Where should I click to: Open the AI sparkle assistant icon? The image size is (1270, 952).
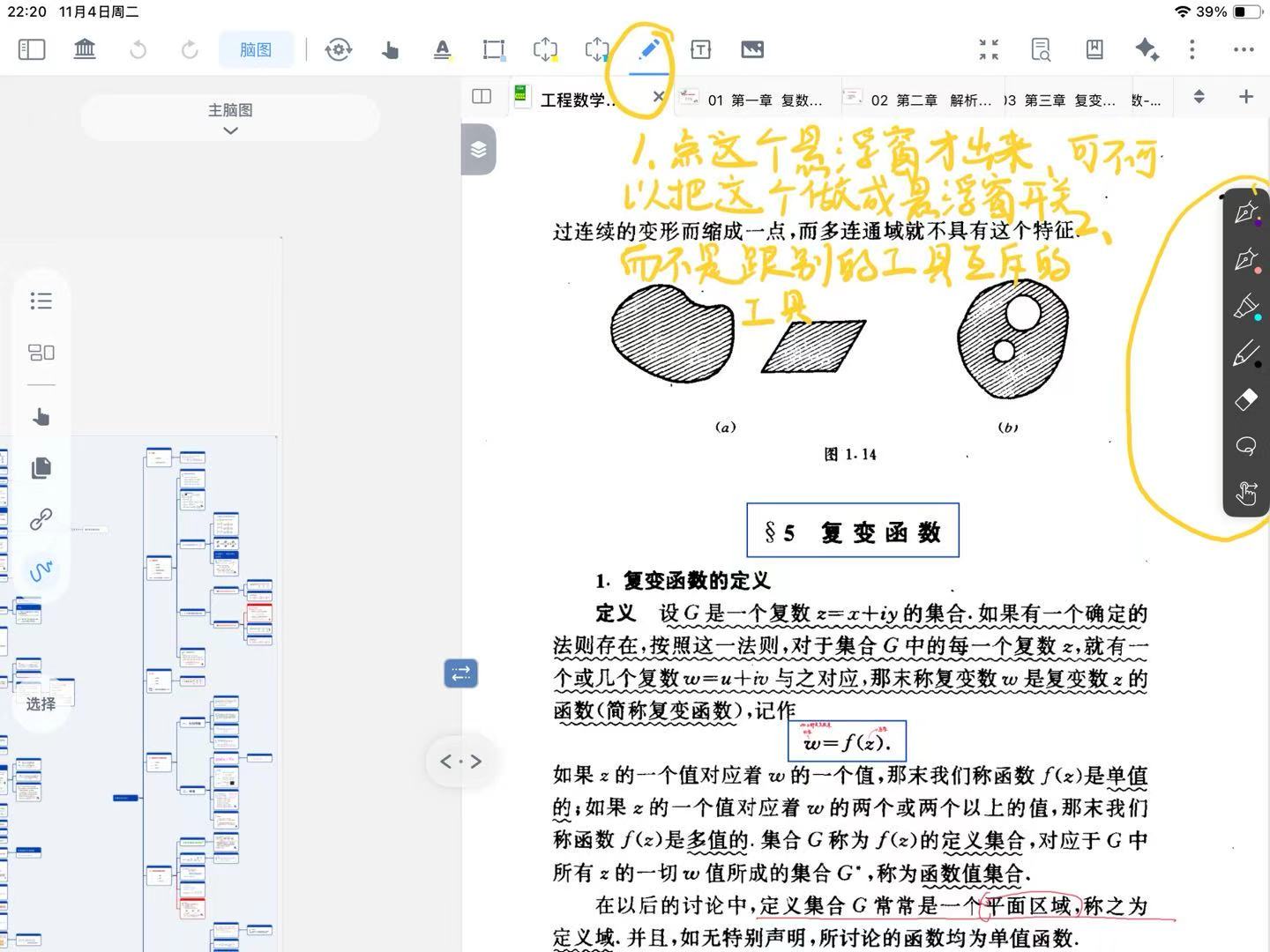click(1147, 49)
